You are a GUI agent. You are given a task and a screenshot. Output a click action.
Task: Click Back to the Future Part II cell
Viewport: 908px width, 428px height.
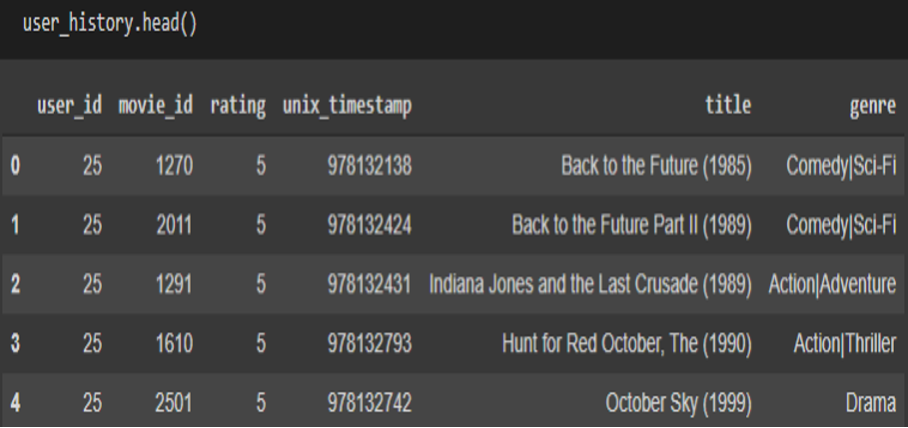(632, 225)
